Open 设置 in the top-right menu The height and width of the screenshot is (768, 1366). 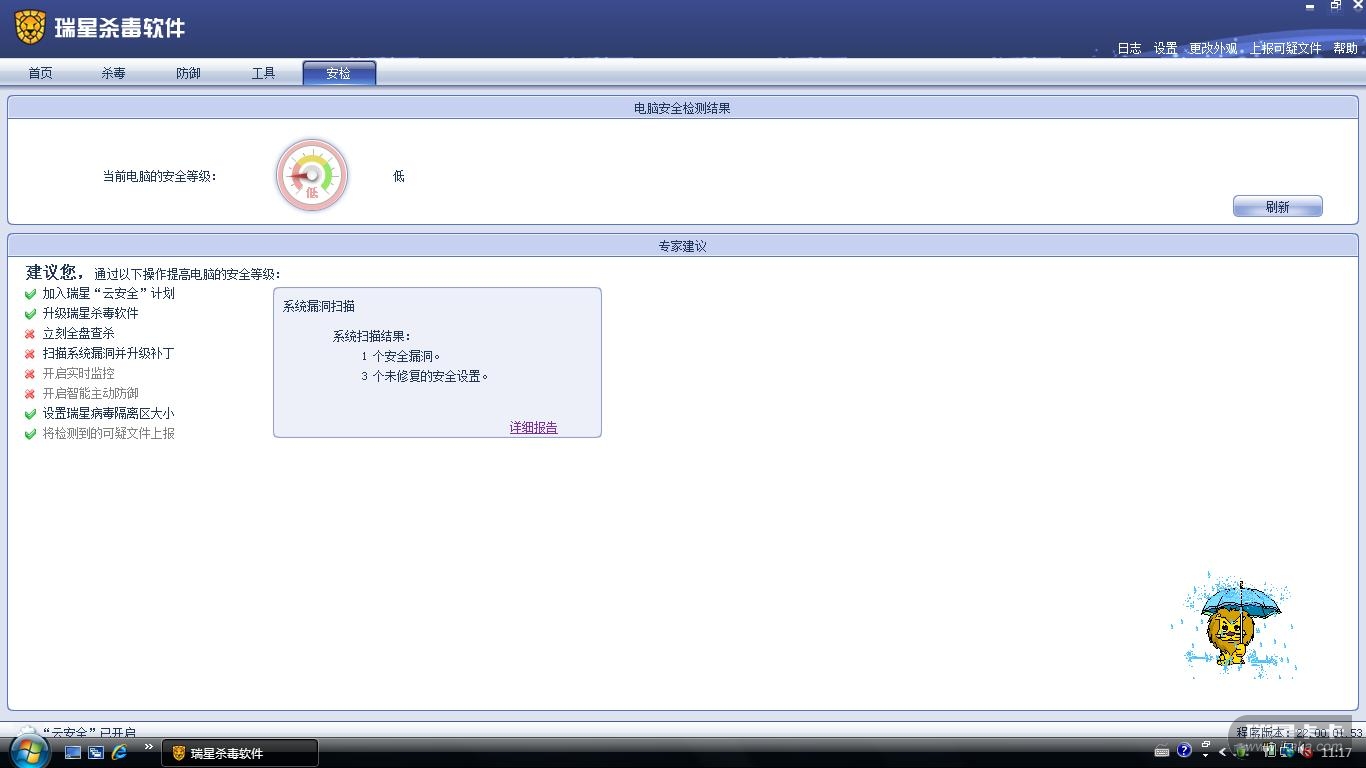click(x=1166, y=48)
